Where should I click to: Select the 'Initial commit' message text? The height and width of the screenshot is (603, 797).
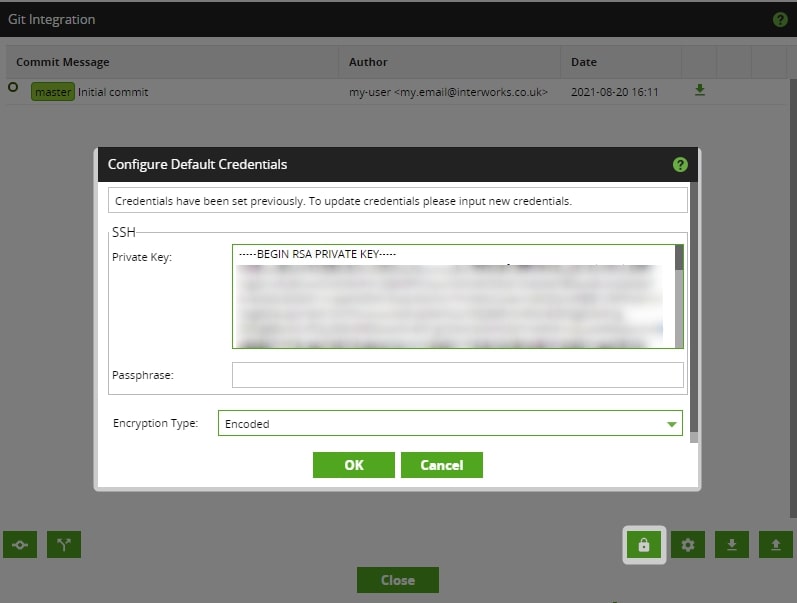pyautogui.click(x=113, y=92)
